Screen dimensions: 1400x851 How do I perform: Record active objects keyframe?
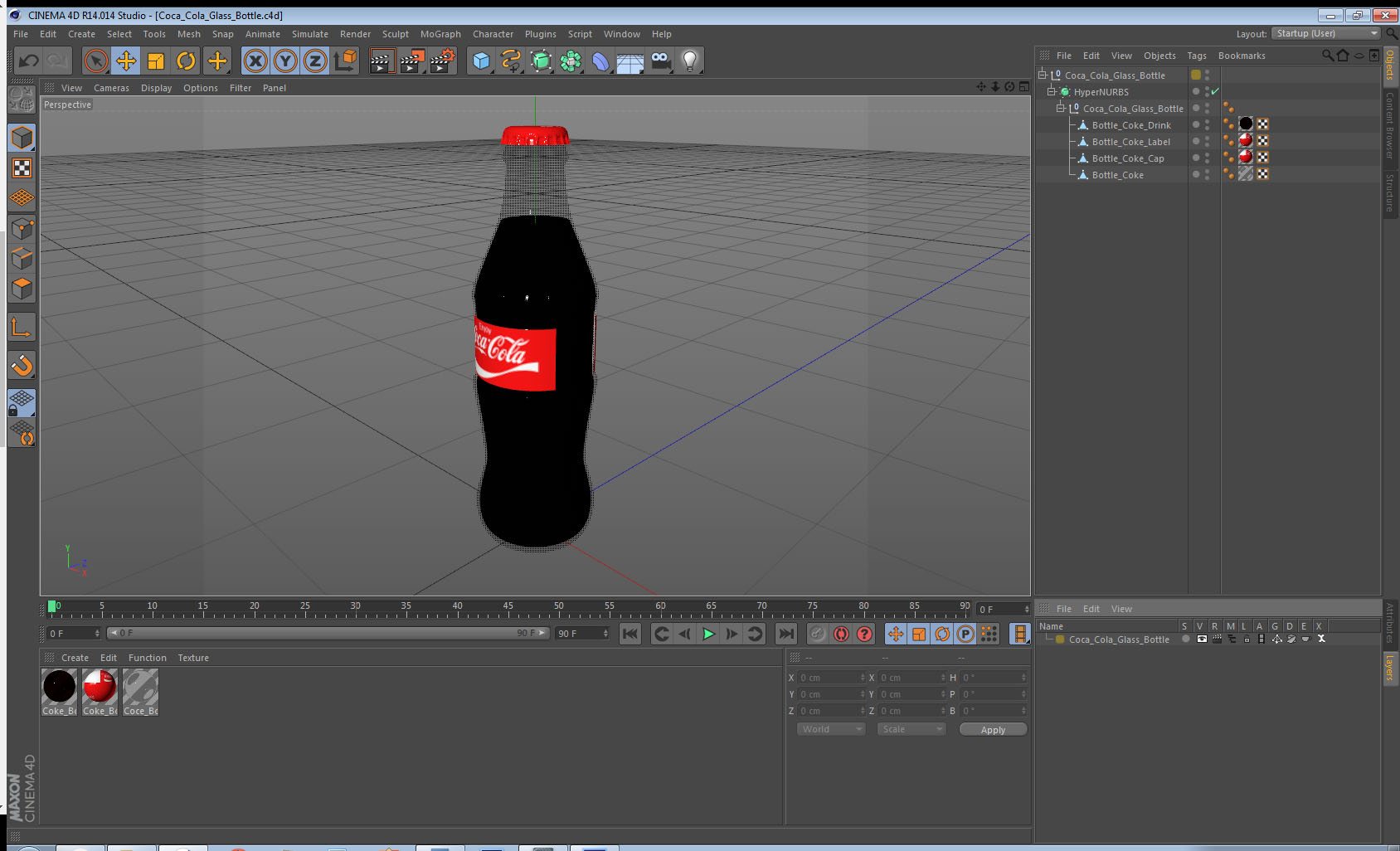[818, 634]
